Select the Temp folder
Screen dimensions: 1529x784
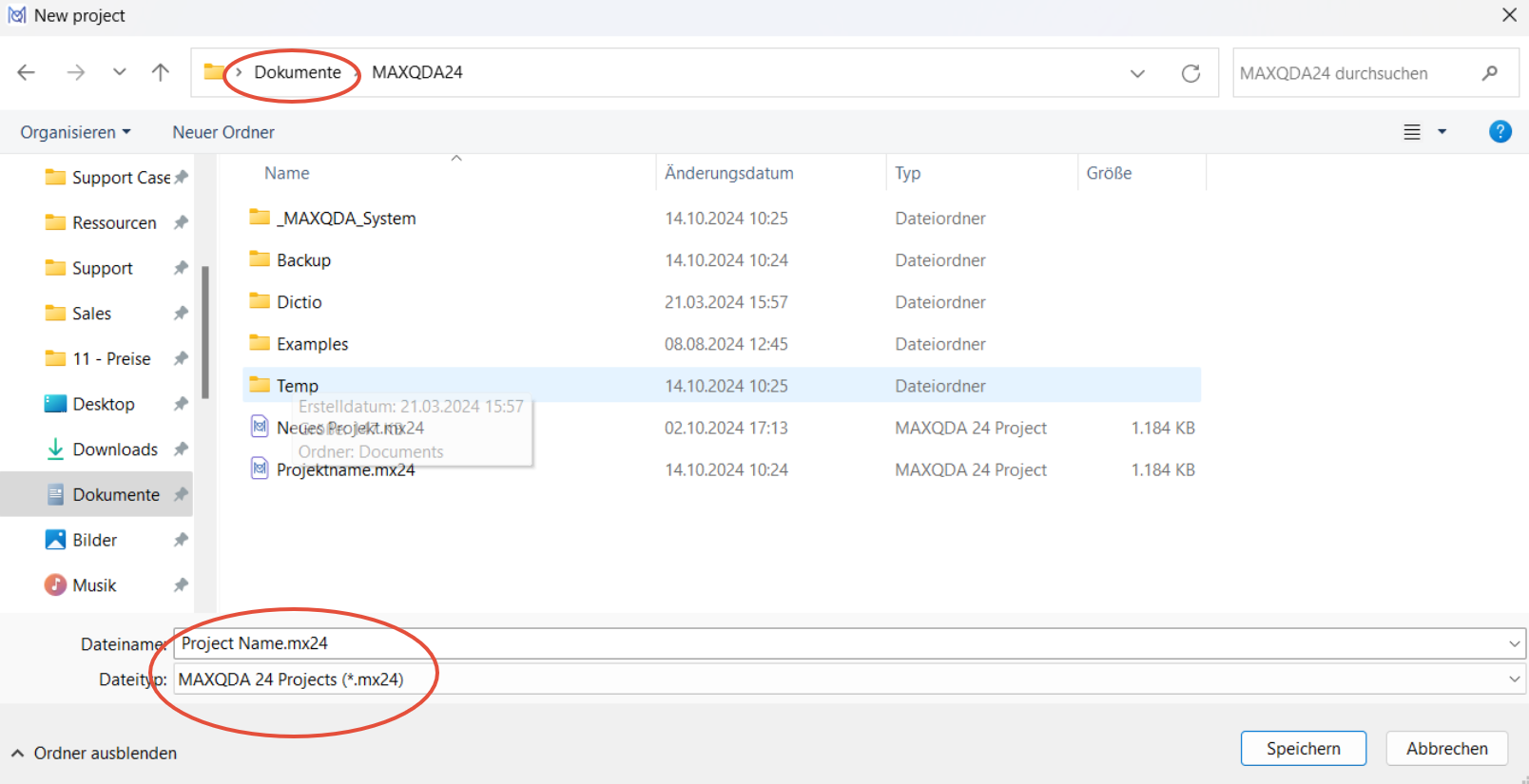click(722, 386)
